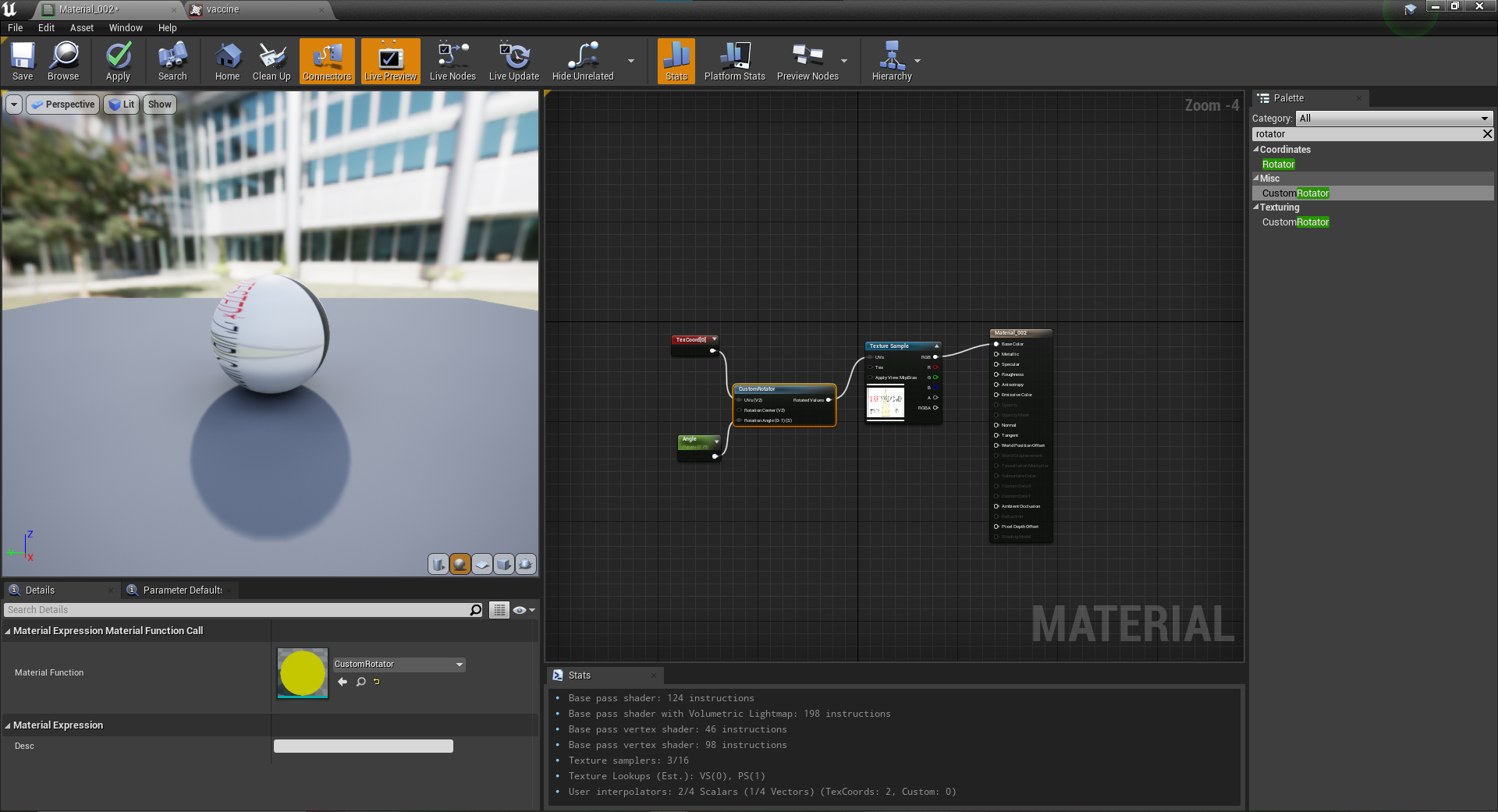The image size is (1498, 812).
Task: Select CustomRotator under Misc
Action: [1295, 193]
